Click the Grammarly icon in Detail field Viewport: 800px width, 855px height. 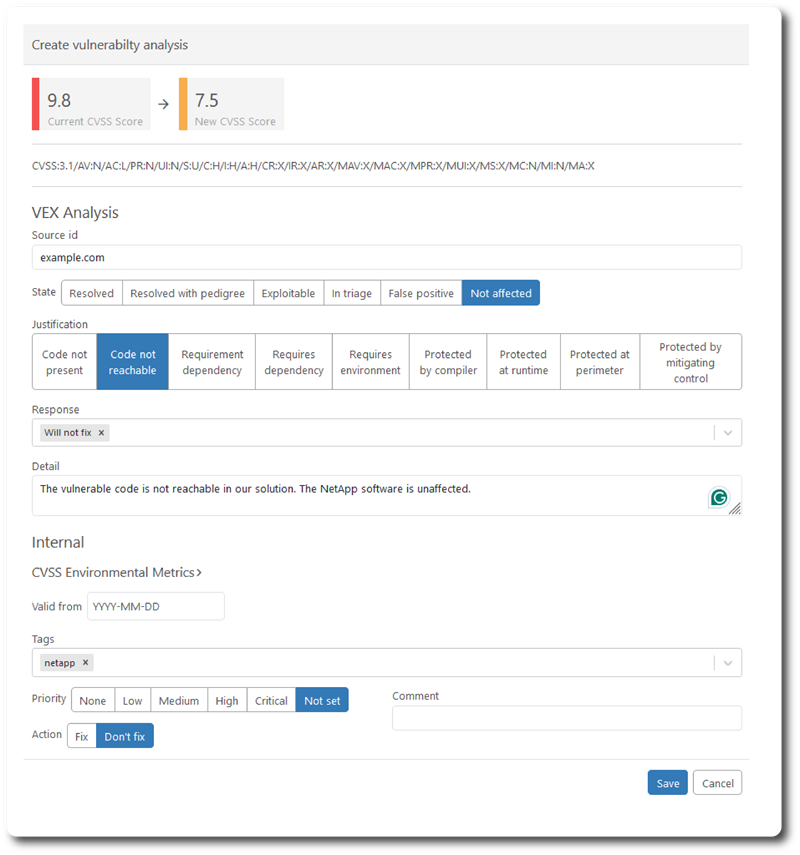[718, 497]
